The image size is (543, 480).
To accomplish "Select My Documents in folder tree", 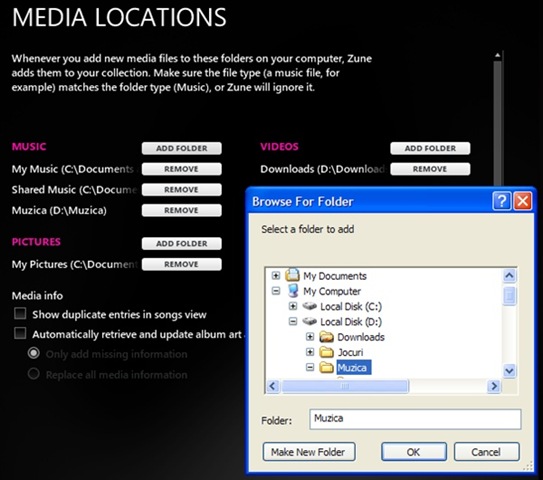I will 335,276.
